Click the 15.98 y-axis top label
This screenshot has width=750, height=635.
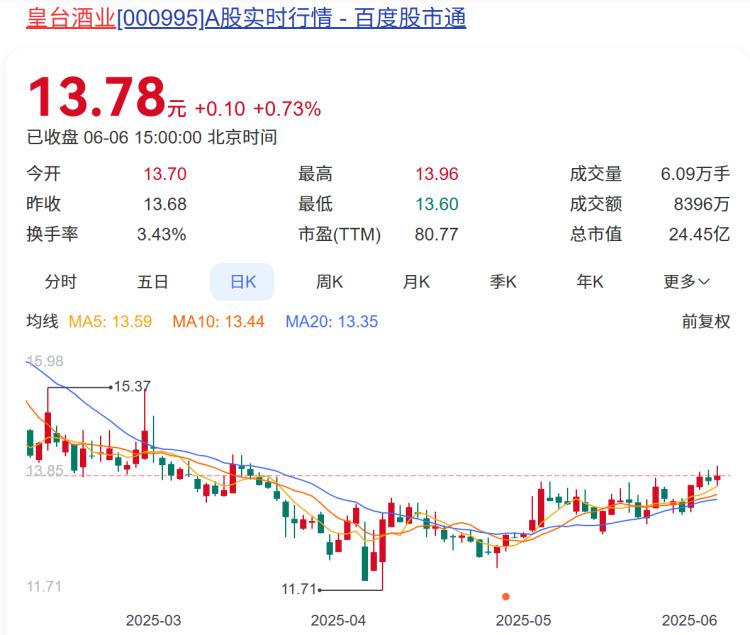tap(45, 361)
